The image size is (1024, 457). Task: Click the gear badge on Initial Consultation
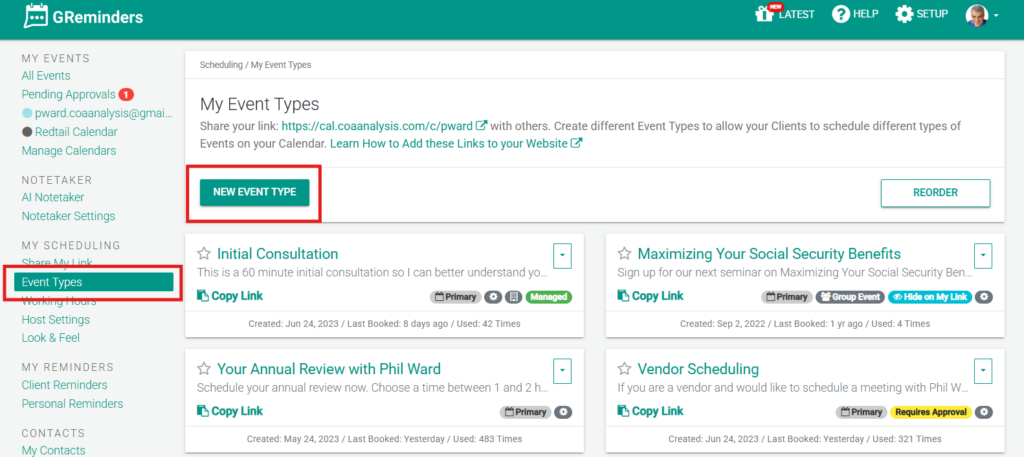(x=493, y=297)
